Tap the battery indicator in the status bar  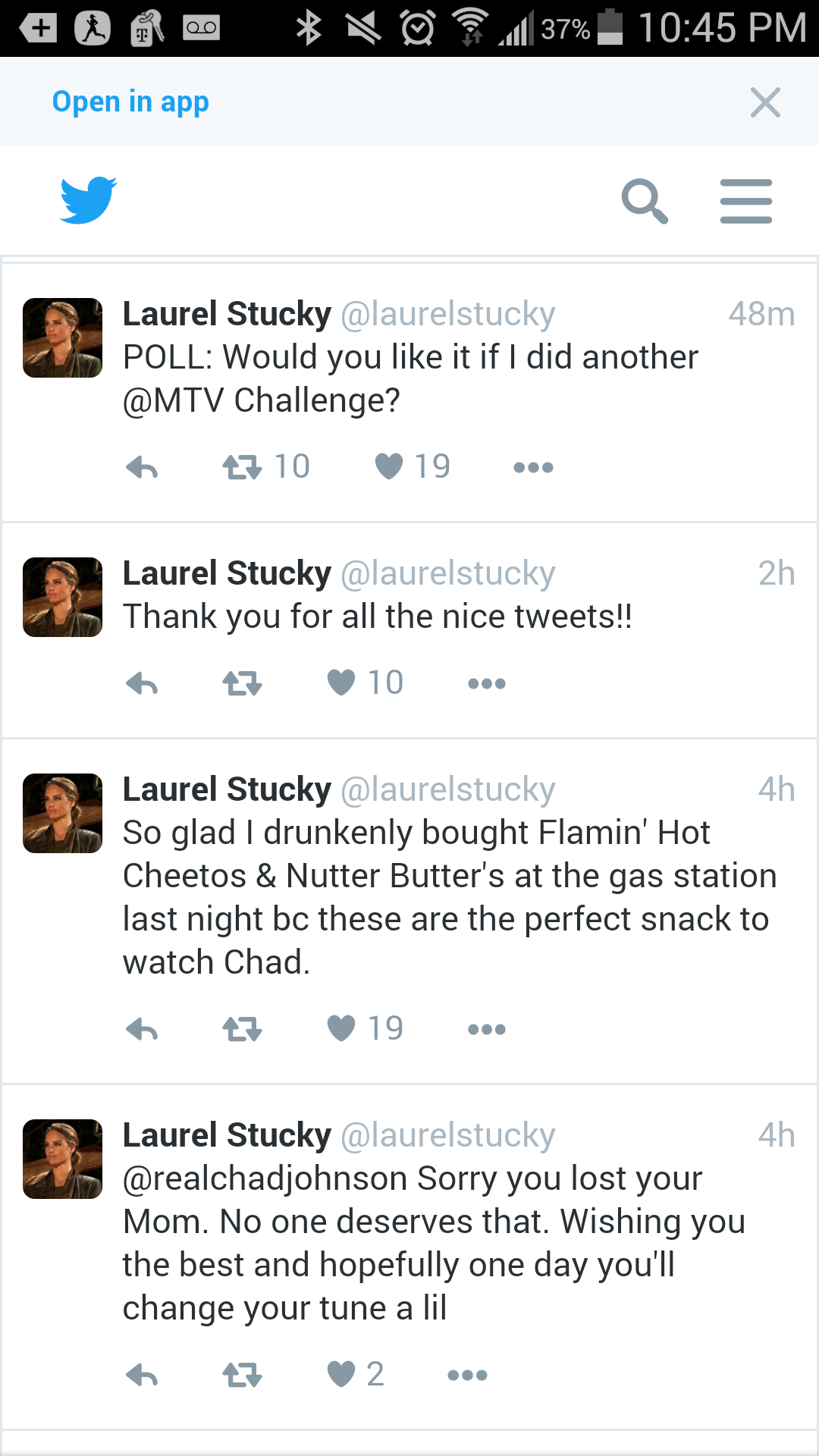[610, 27]
